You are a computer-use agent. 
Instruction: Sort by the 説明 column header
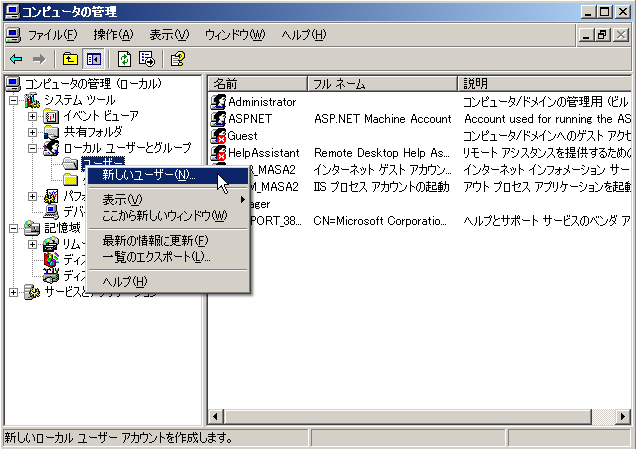tap(544, 84)
